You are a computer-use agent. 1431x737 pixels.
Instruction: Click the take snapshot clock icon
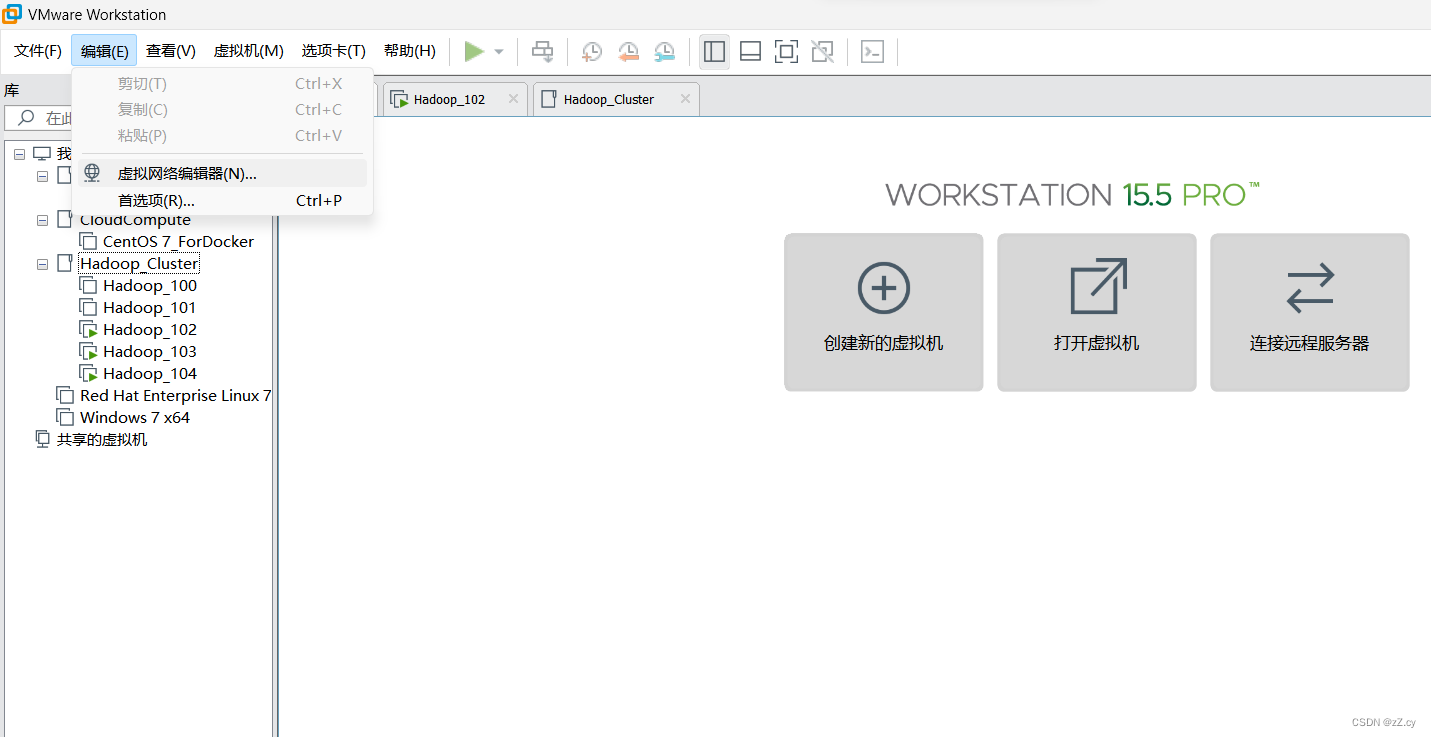[592, 51]
